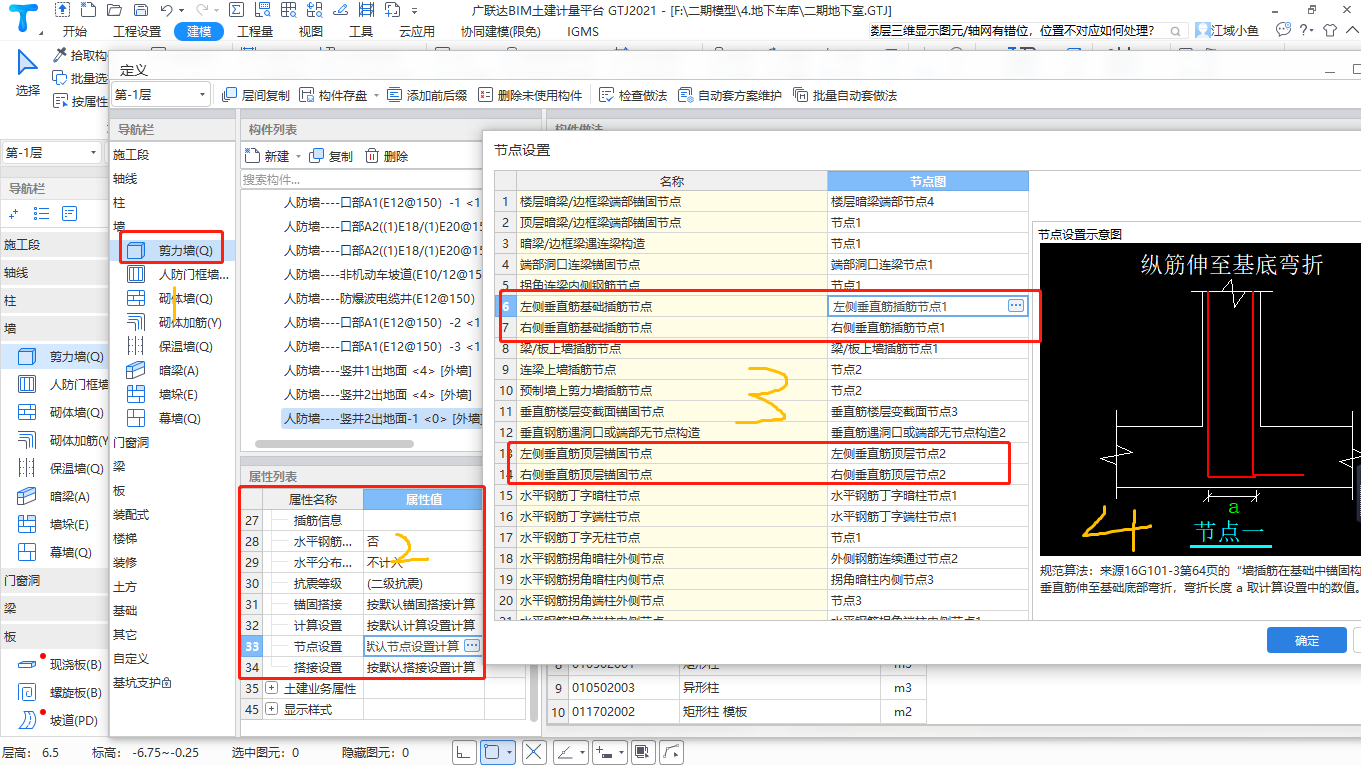The width and height of the screenshot is (1361, 765).
Task: Click the Open folder icon in quick access toolbar
Action: 116,10
